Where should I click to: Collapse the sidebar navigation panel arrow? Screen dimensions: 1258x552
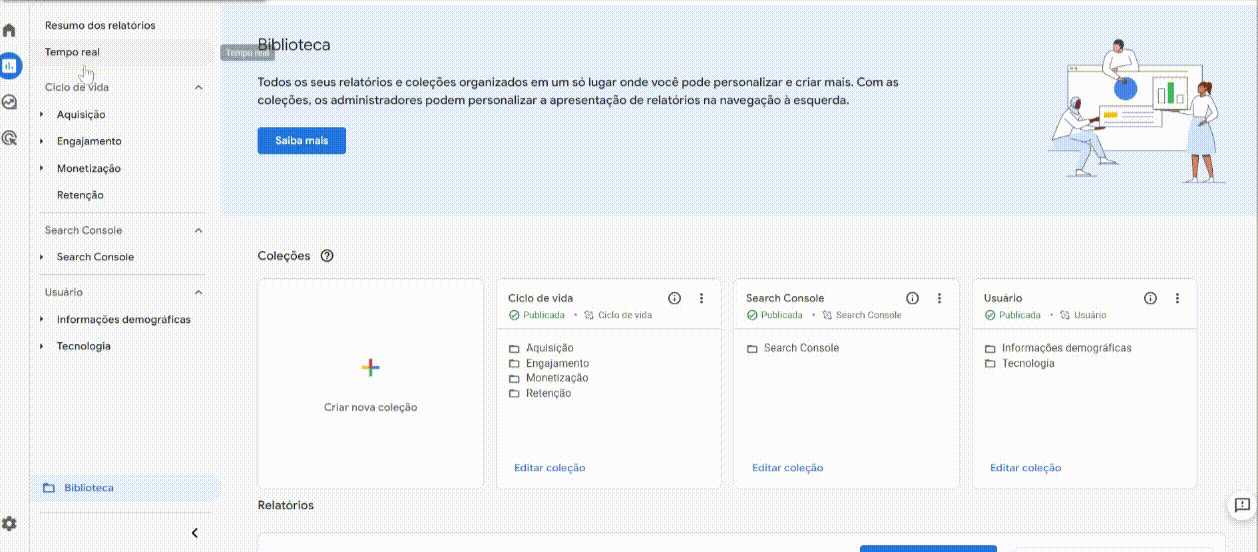pyautogui.click(x=195, y=533)
